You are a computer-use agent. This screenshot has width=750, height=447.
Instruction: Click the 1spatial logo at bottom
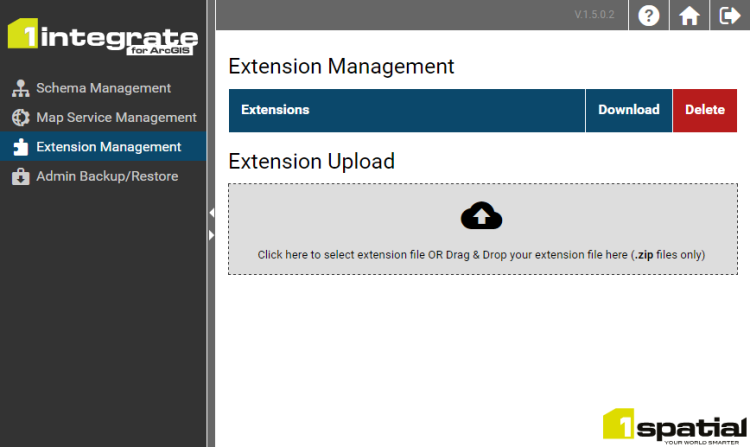coord(673,427)
